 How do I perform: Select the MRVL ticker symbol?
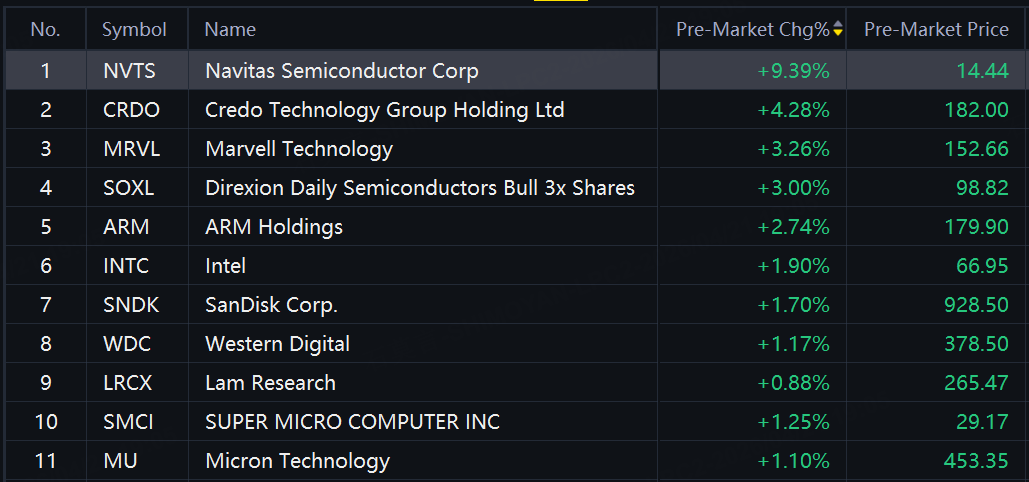point(131,149)
